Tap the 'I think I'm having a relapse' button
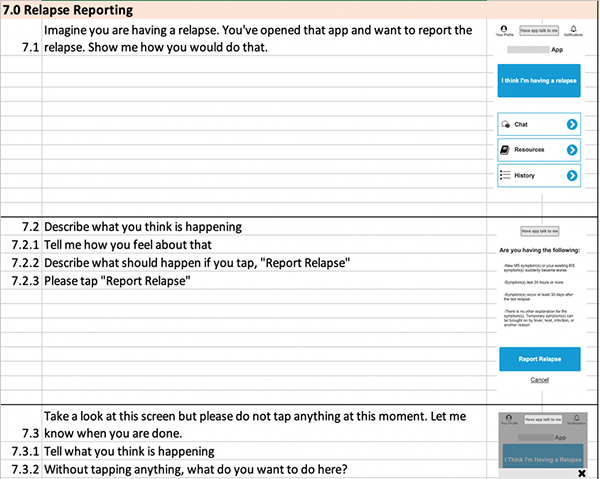Viewport: 600px width, 479px height. (x=539, y=80)
